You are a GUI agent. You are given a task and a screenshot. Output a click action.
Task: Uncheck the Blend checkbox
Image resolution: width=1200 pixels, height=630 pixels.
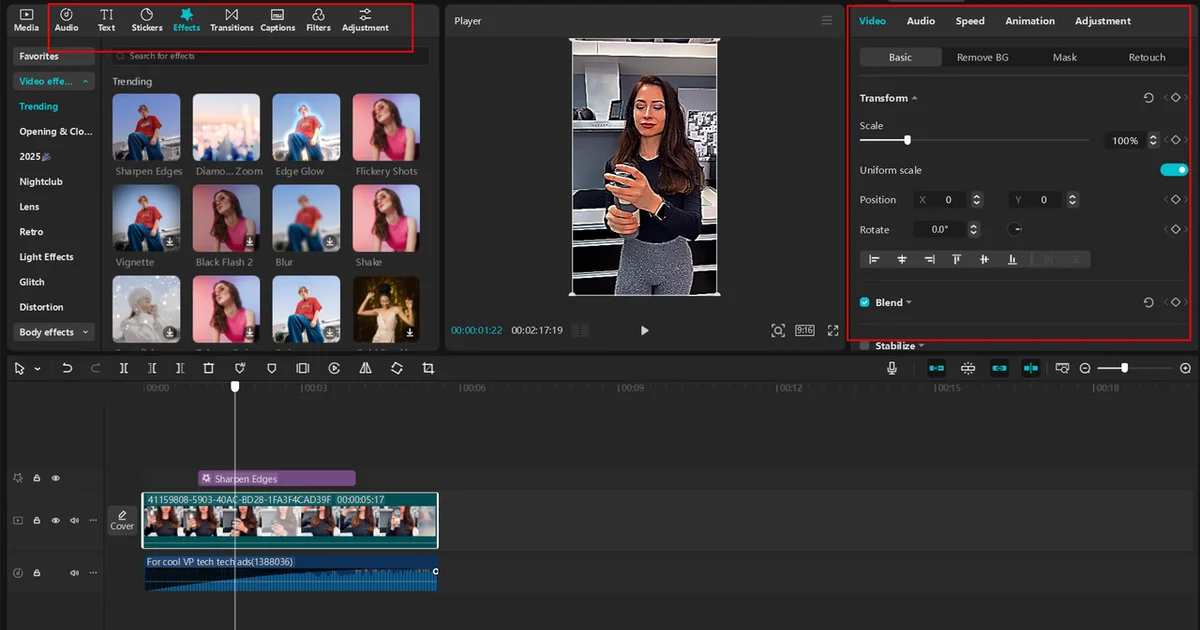tap(865, 302)
